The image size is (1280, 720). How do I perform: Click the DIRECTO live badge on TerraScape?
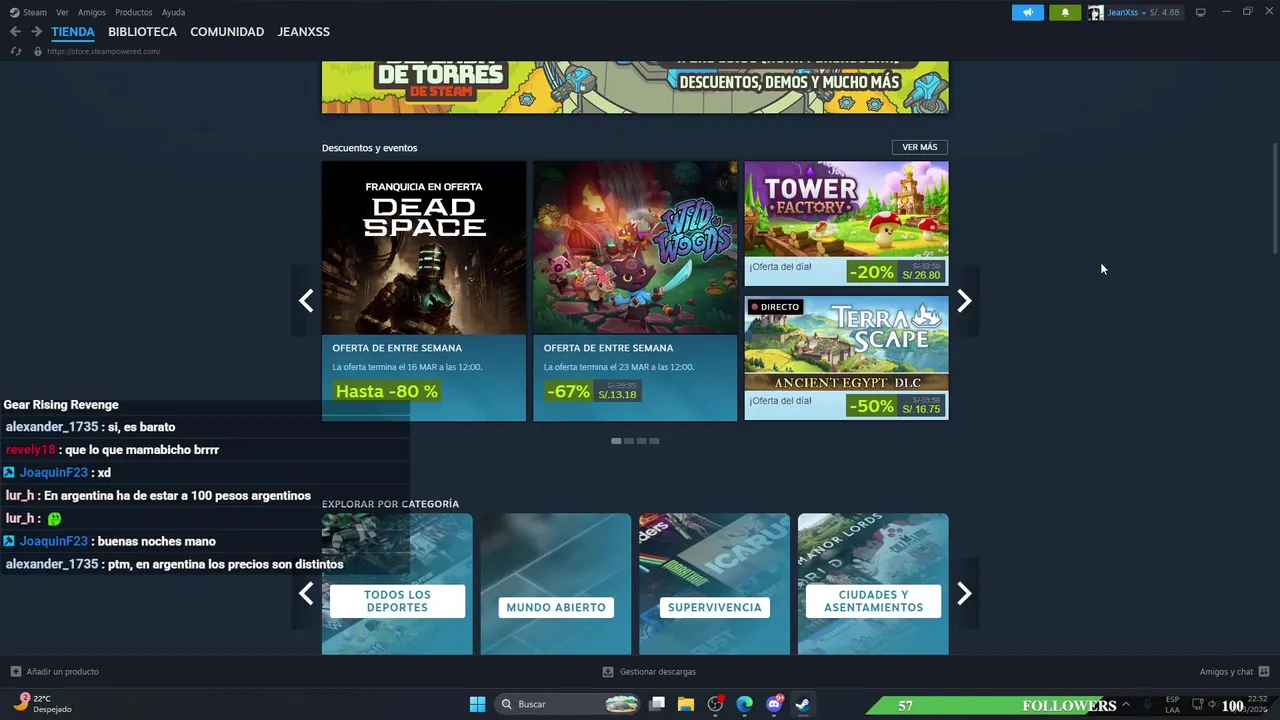775,307
